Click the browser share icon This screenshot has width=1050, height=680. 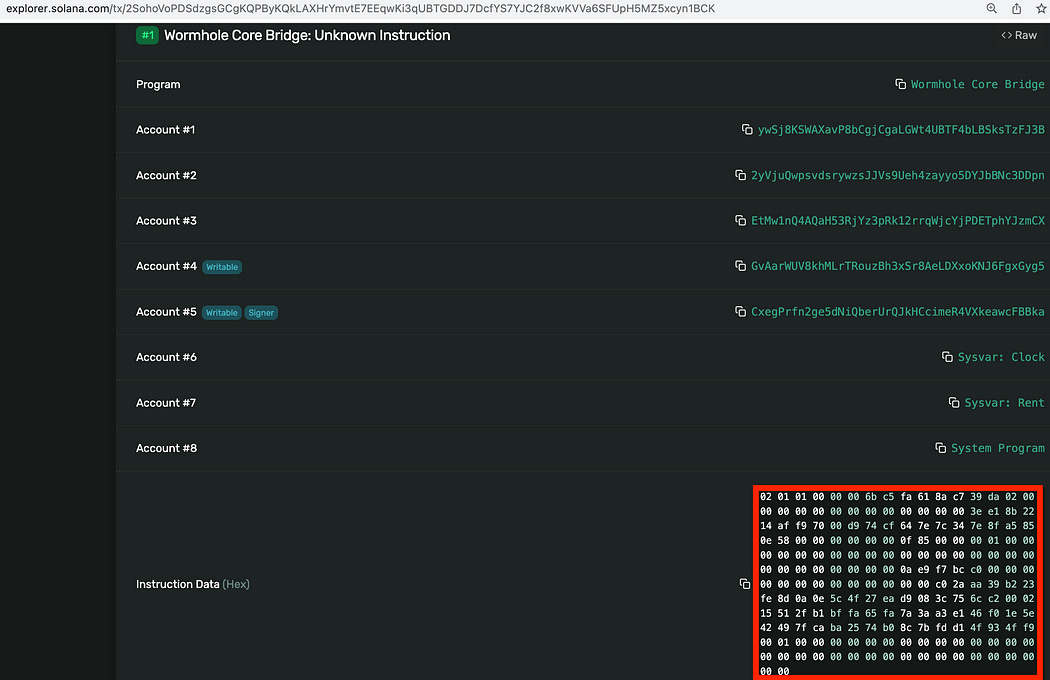tap(1017, 9)
